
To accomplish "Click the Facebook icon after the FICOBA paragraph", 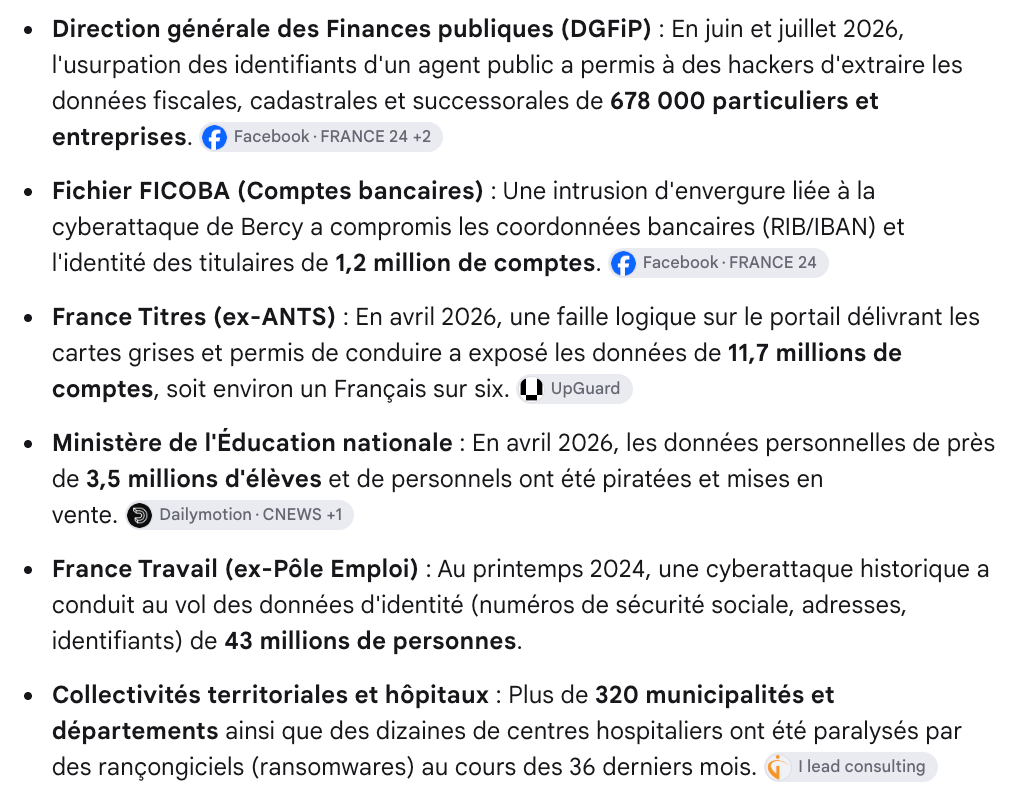I will 623,263.
